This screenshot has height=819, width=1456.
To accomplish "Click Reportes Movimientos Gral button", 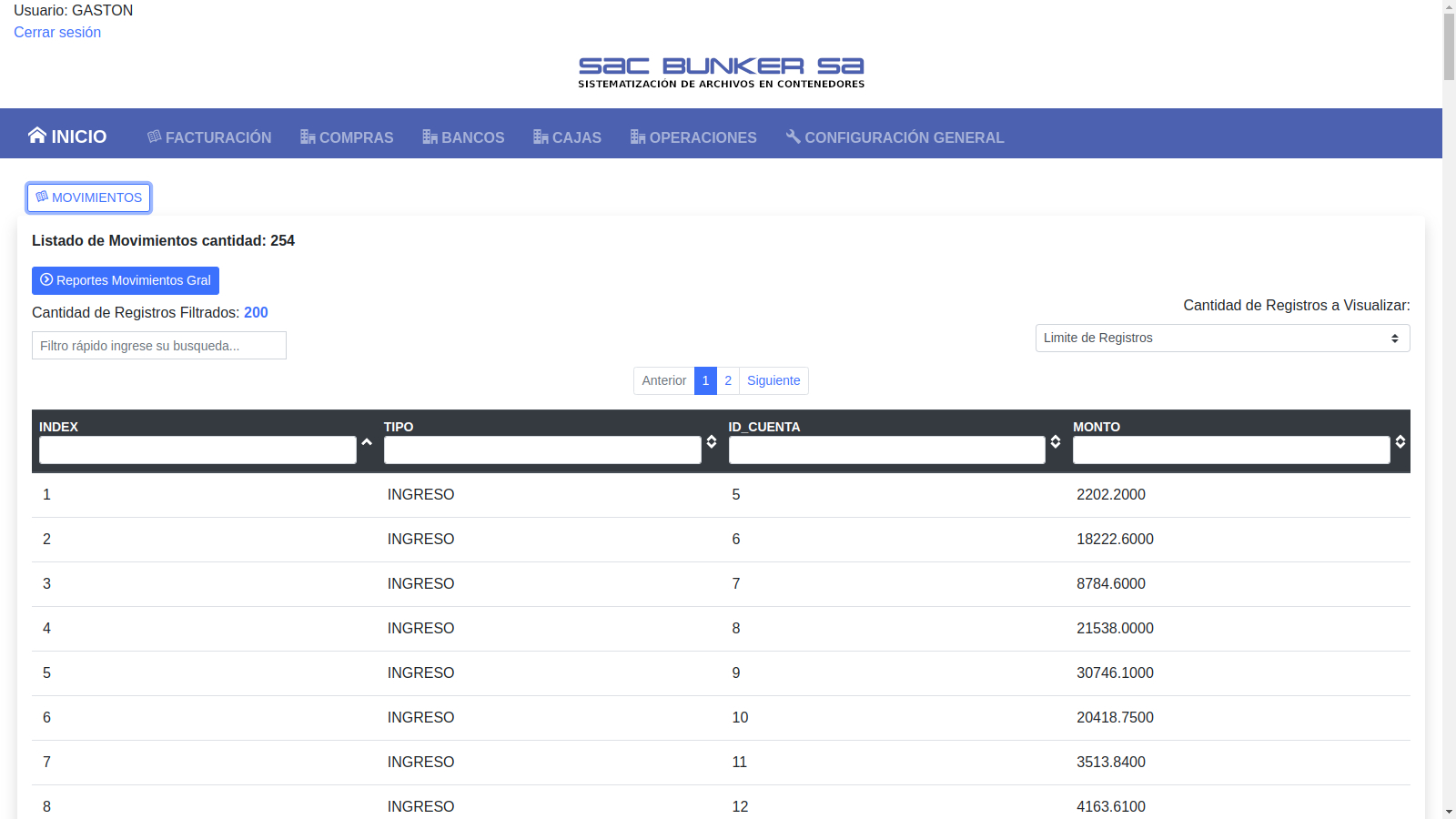I will pyautogui.click(x=126, y=280).
